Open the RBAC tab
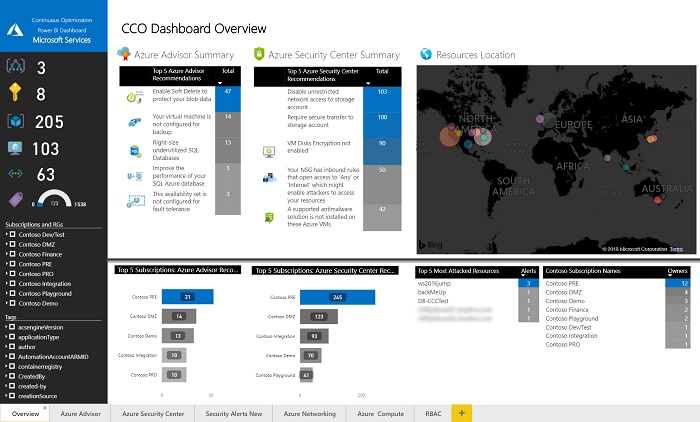The image size is (700, 422). coord(433,414)
